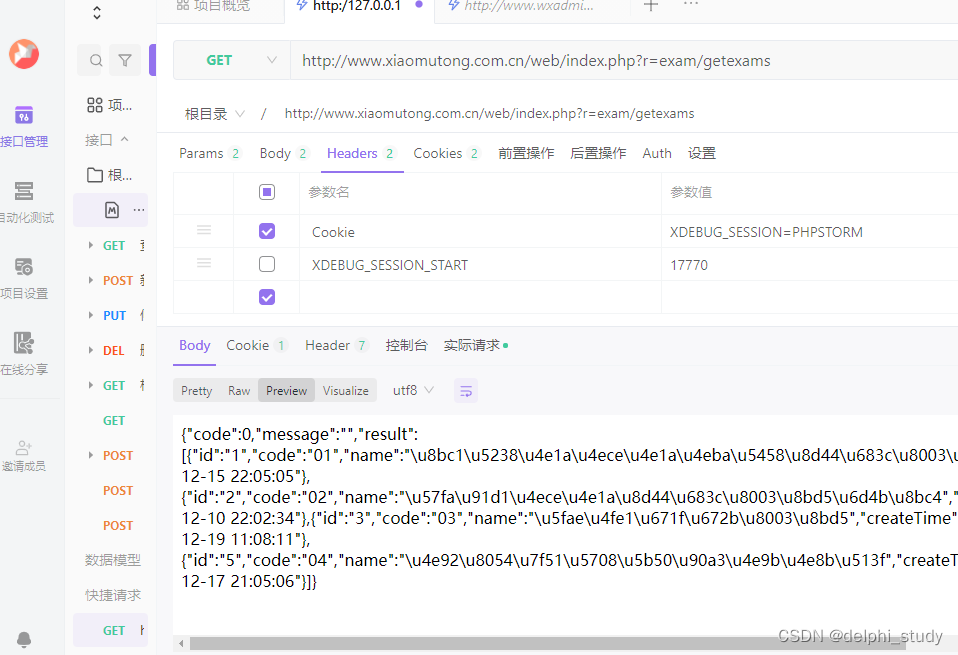
Task: Enable the XDEBUG_SESSION_START header checkbox
Action: point(266,264)
